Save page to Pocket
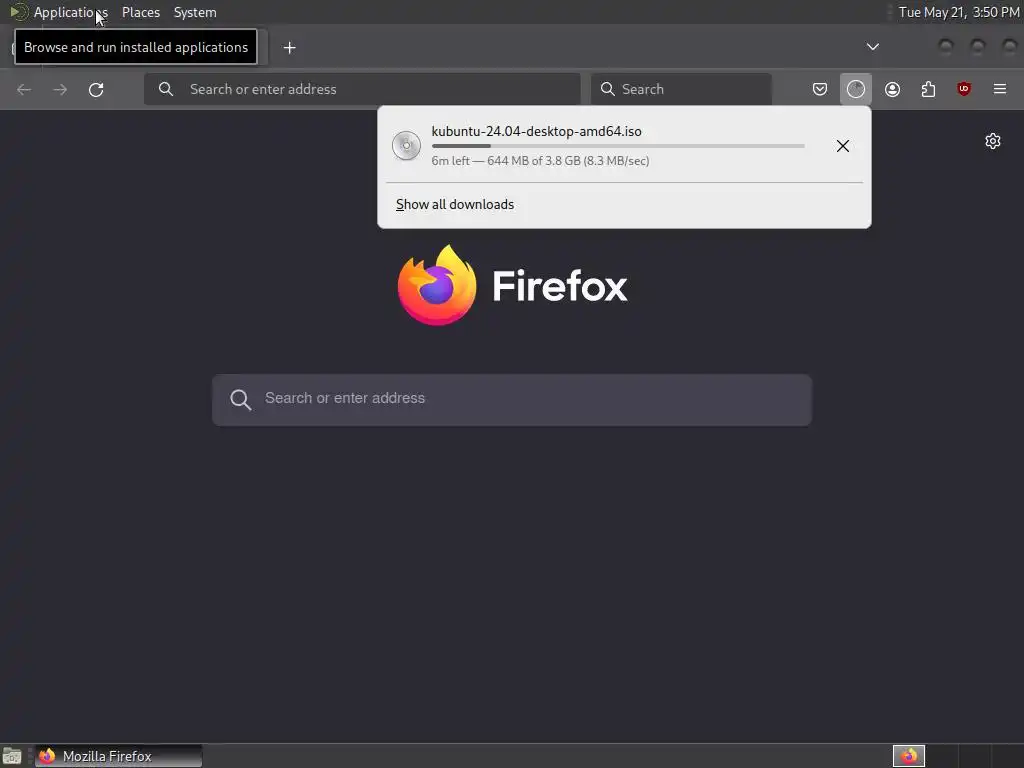 820,89
